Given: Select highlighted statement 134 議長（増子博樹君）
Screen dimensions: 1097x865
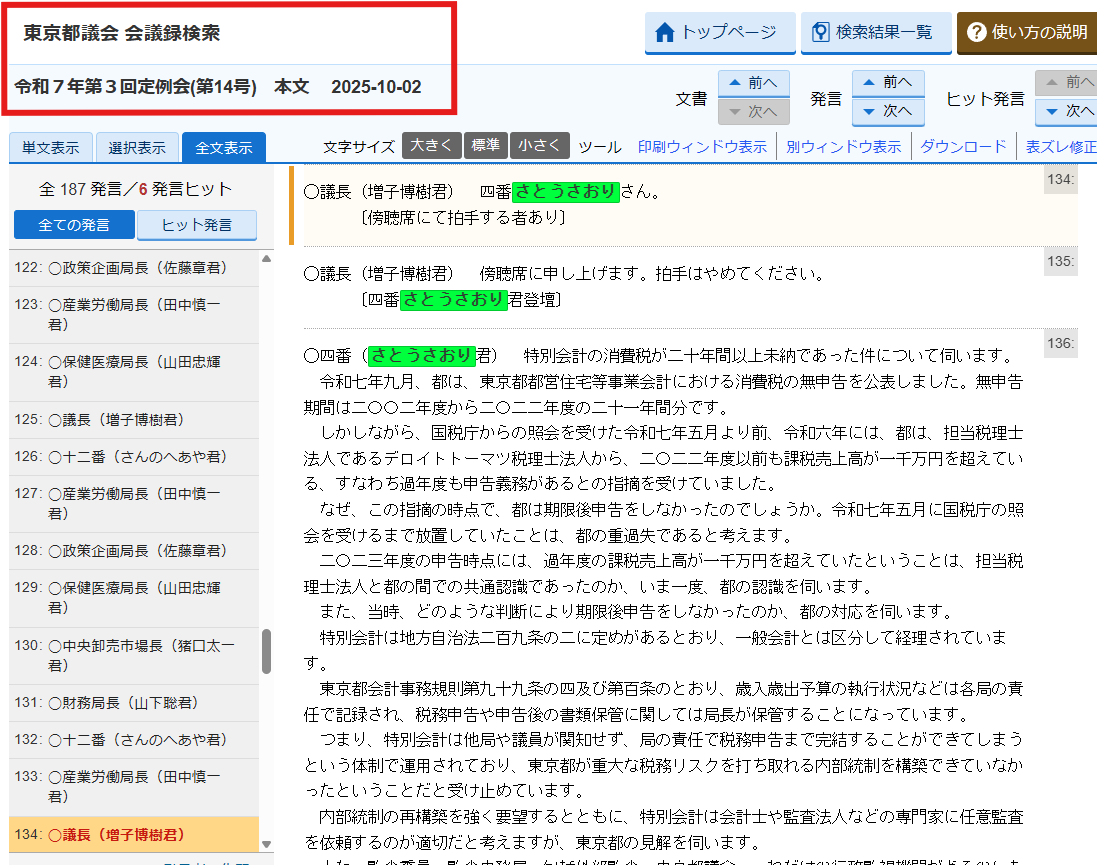Looking at the screenshot, I should click(x=134, y=835).
